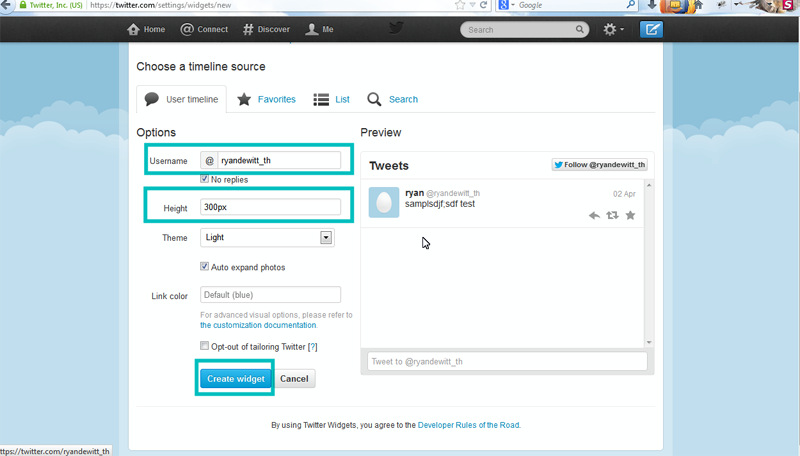Click the Twitter, Inc. site identity padlock

tap(23, 5)
